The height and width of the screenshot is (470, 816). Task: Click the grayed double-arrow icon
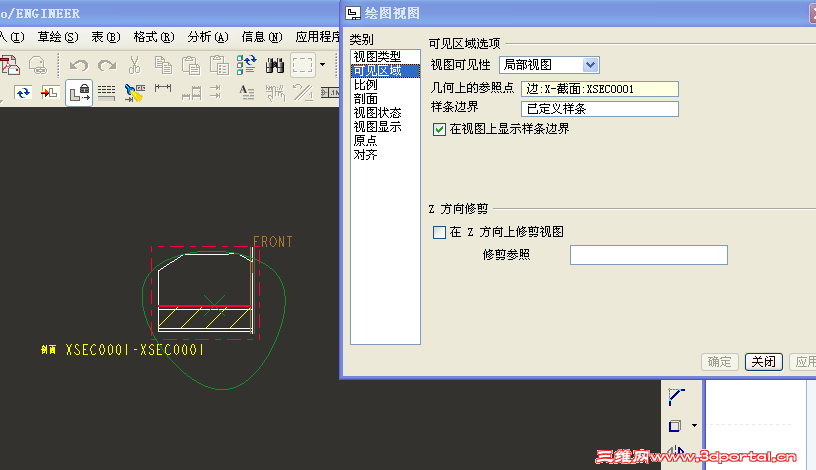[x=215, y=93]
